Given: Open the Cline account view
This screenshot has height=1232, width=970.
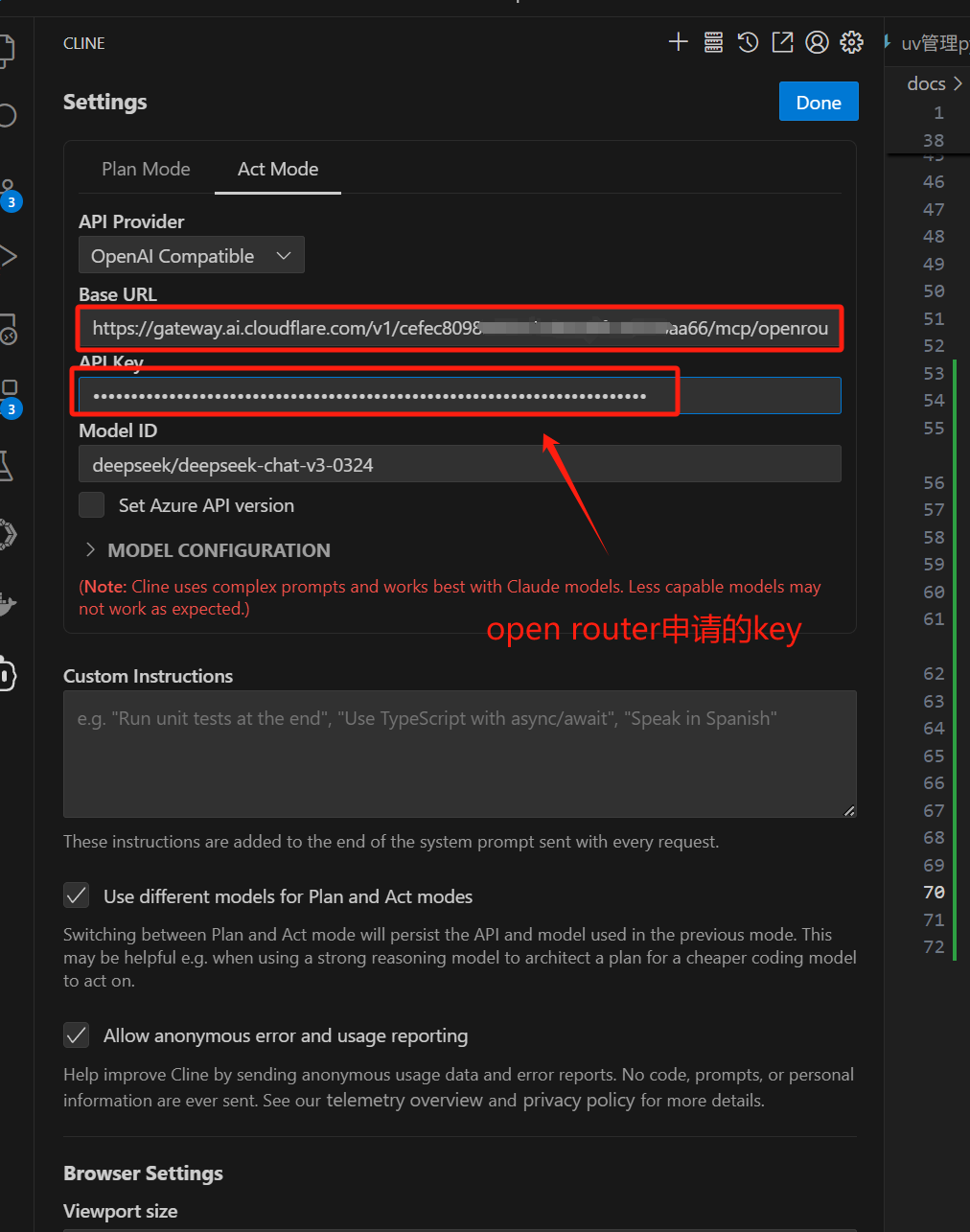Looking at the screenshot, I should click(x=817, y=42).
